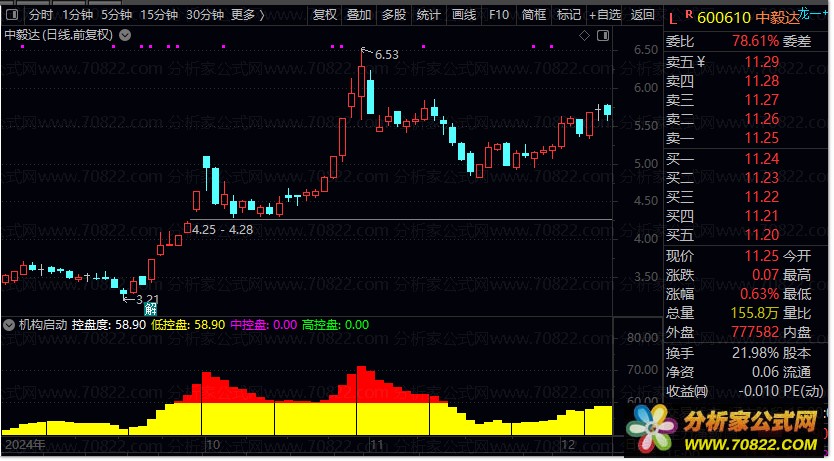
Task: Open the F10 company info
Action: 499,15
